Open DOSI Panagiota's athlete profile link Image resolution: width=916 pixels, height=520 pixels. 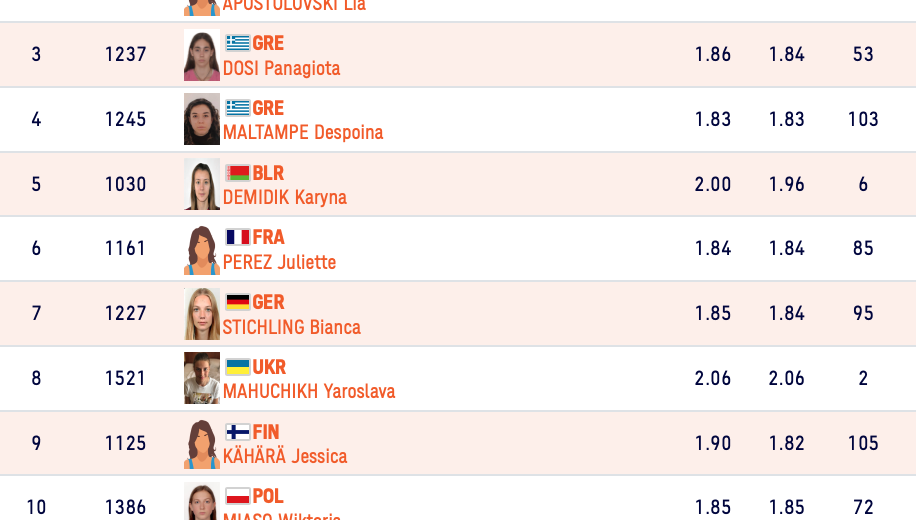tap(281, 69)
